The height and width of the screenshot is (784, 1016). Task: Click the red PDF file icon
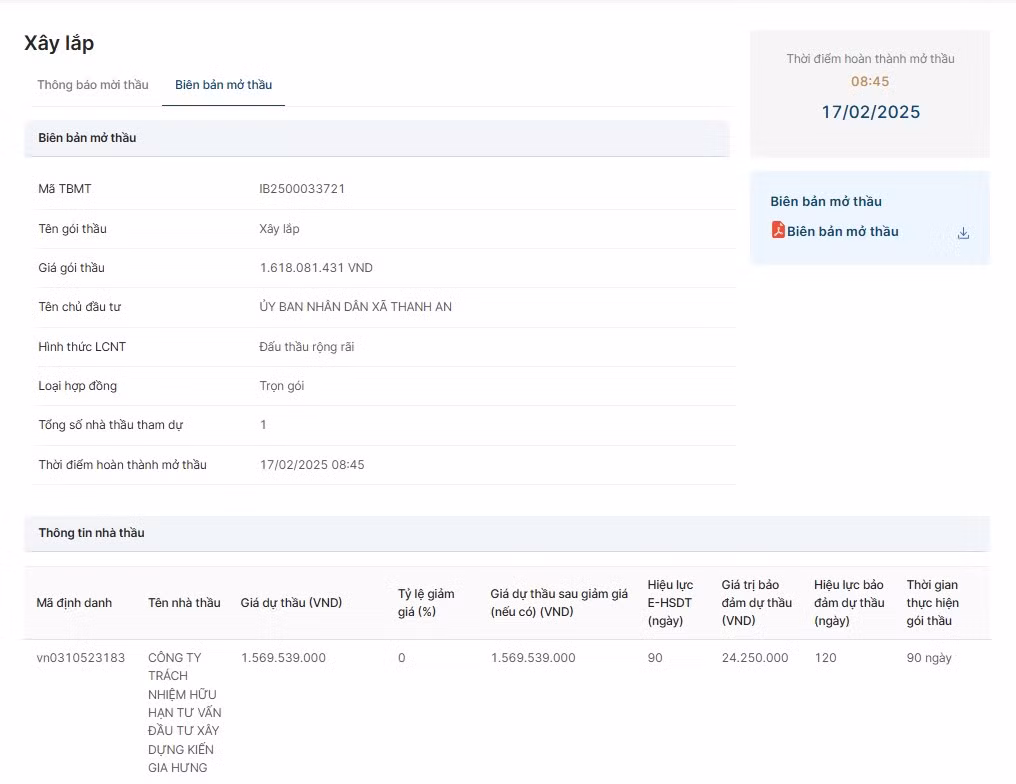[778, 230]
